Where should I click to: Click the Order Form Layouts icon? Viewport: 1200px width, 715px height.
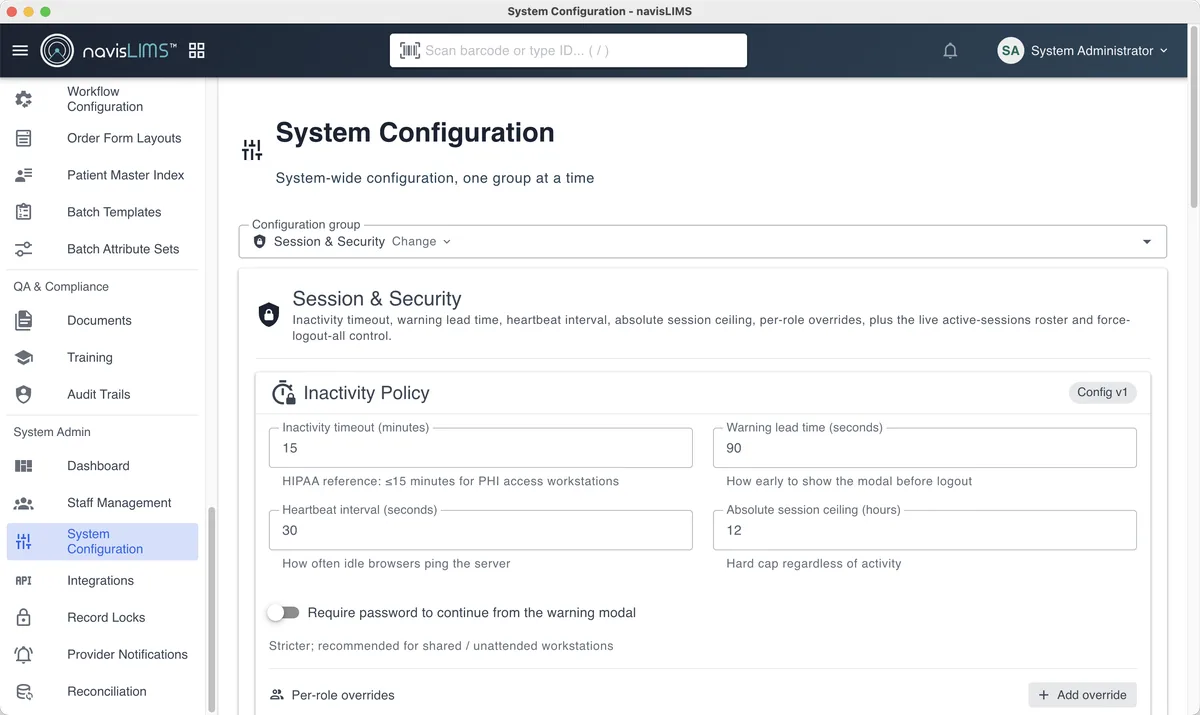point(24,138)
